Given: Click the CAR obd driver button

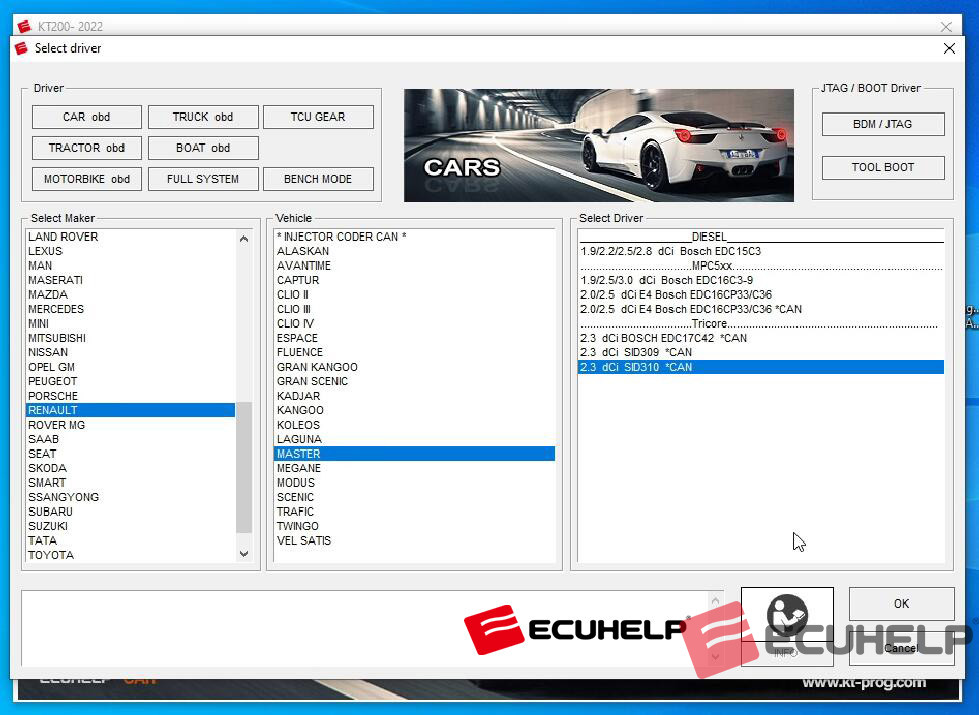Looking at the screenshot, I should pos(87,117).
